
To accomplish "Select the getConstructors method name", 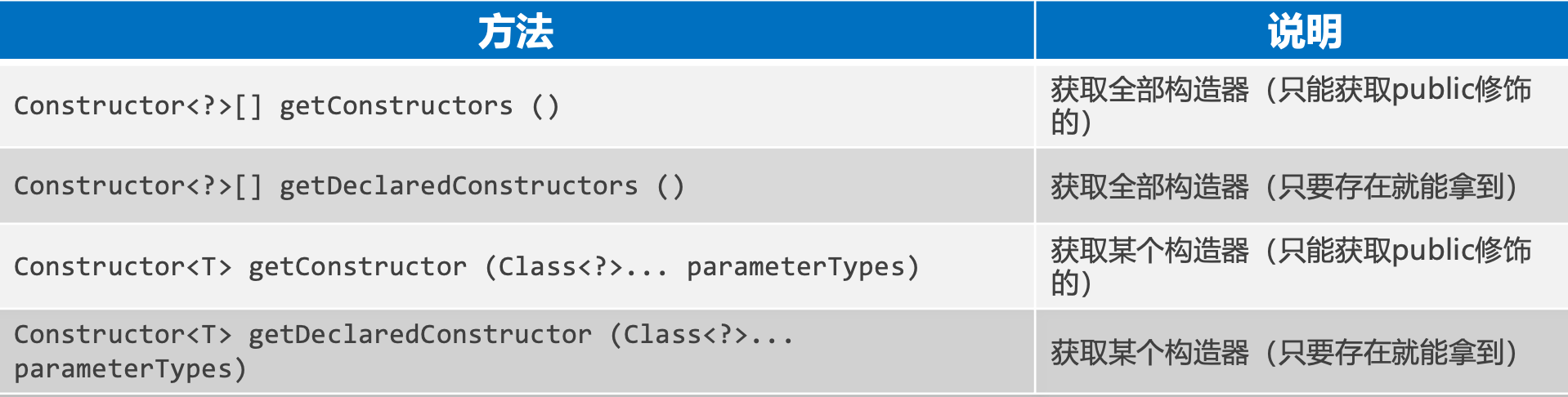I will click(x=396, y=106).
